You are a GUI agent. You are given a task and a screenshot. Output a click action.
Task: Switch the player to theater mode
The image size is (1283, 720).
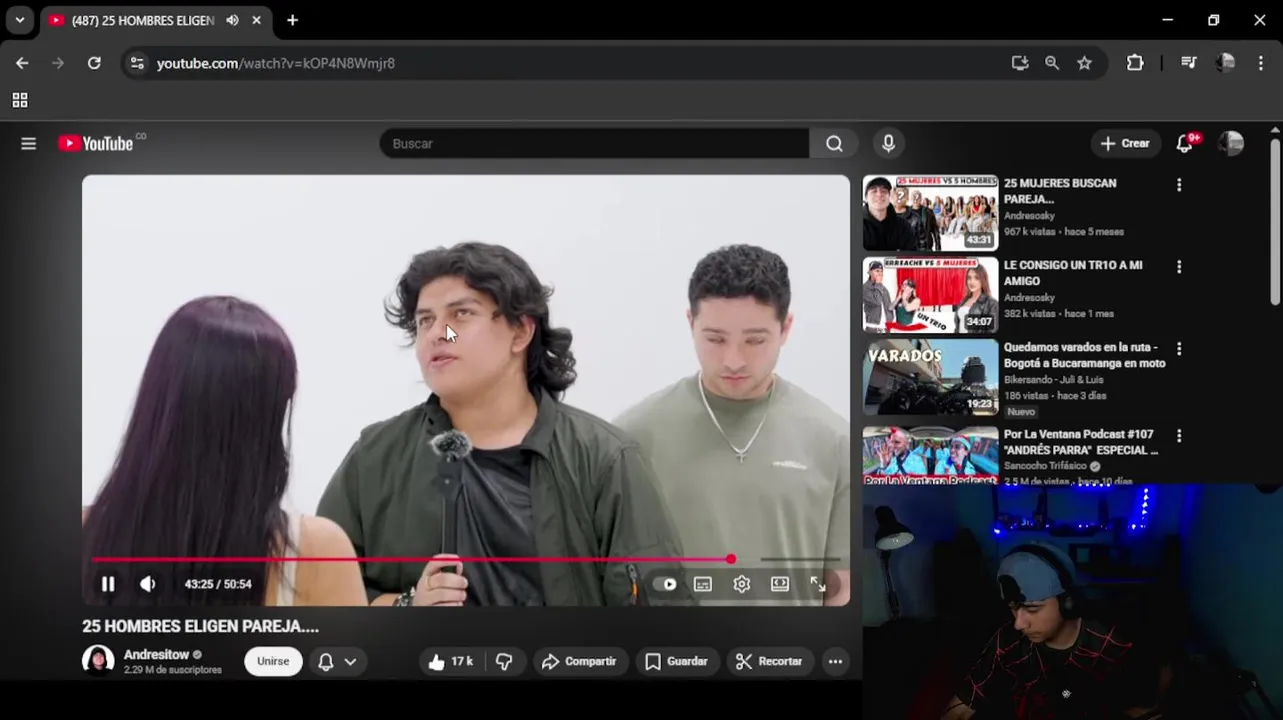pos(780,584)
